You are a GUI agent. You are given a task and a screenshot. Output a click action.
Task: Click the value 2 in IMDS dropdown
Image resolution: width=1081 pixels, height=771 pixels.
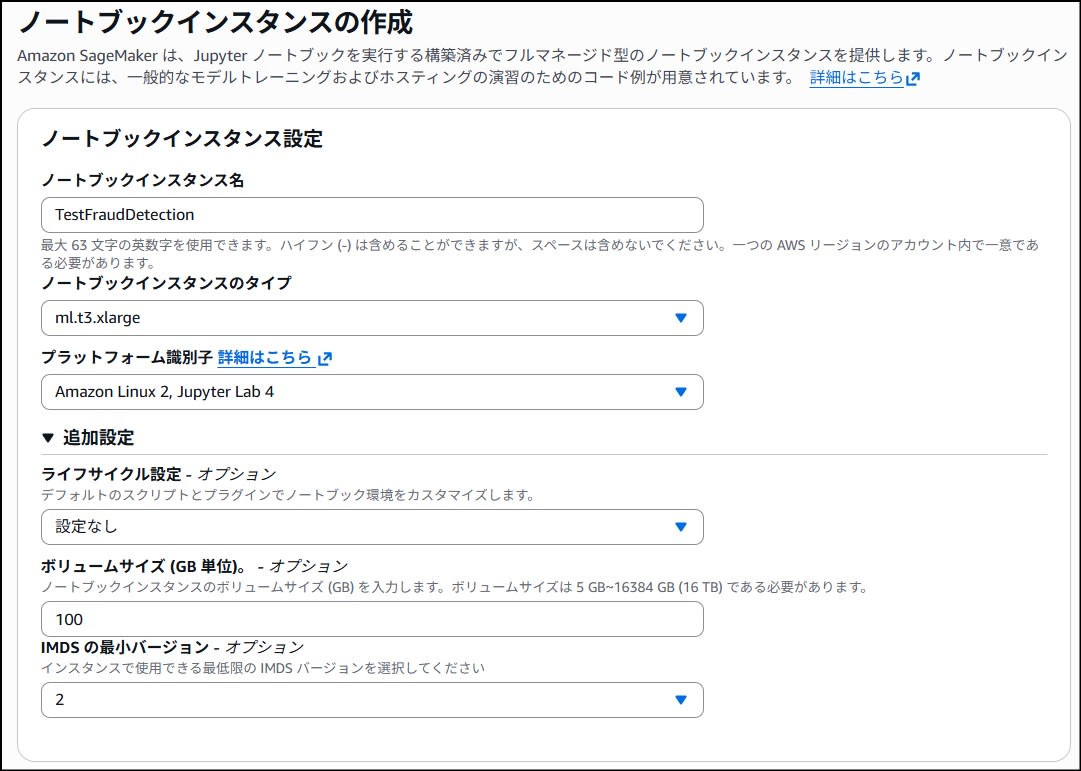pyautogui.click(x=58, y=700)
